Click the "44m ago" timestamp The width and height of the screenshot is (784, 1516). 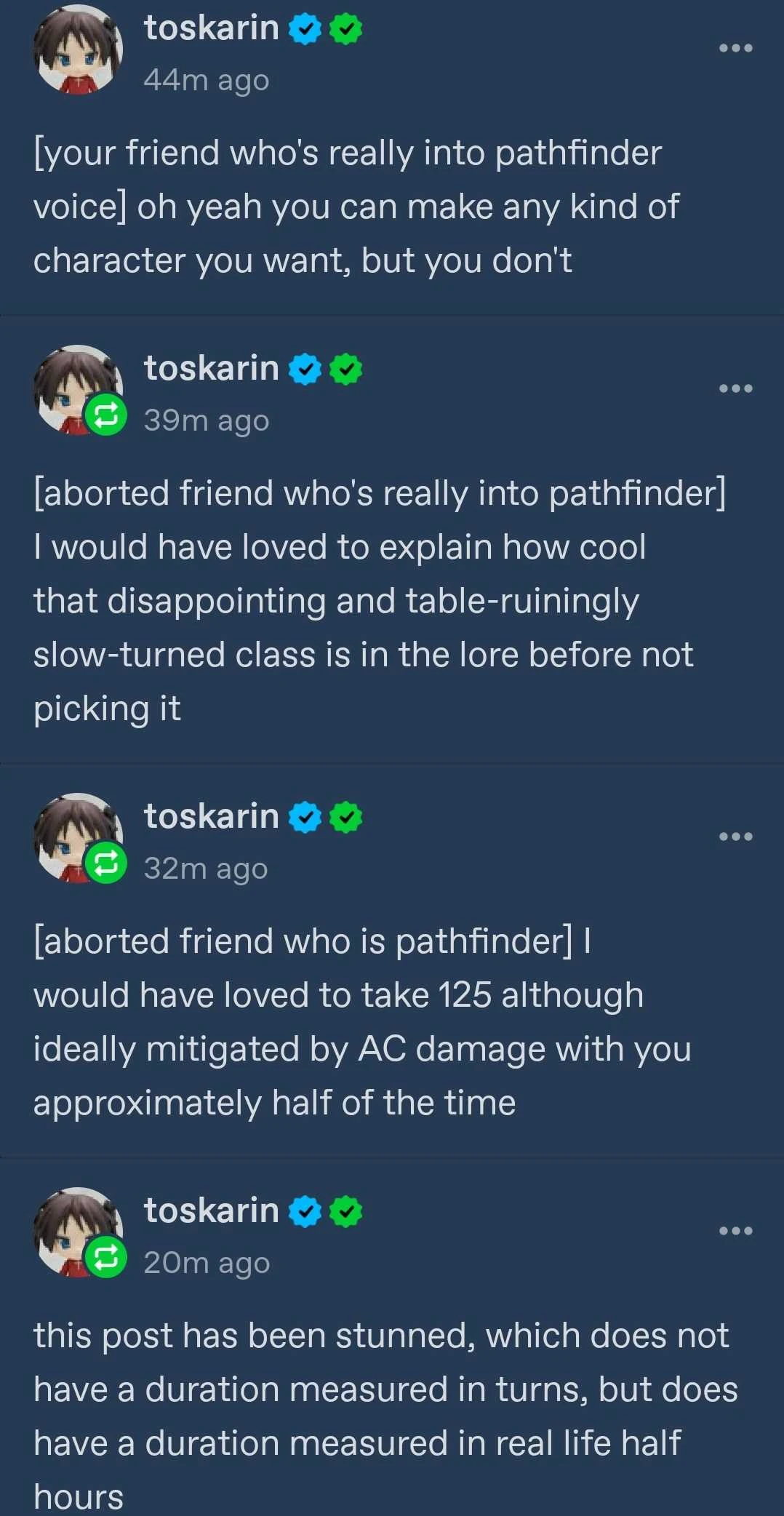click(x=207, y=80)
